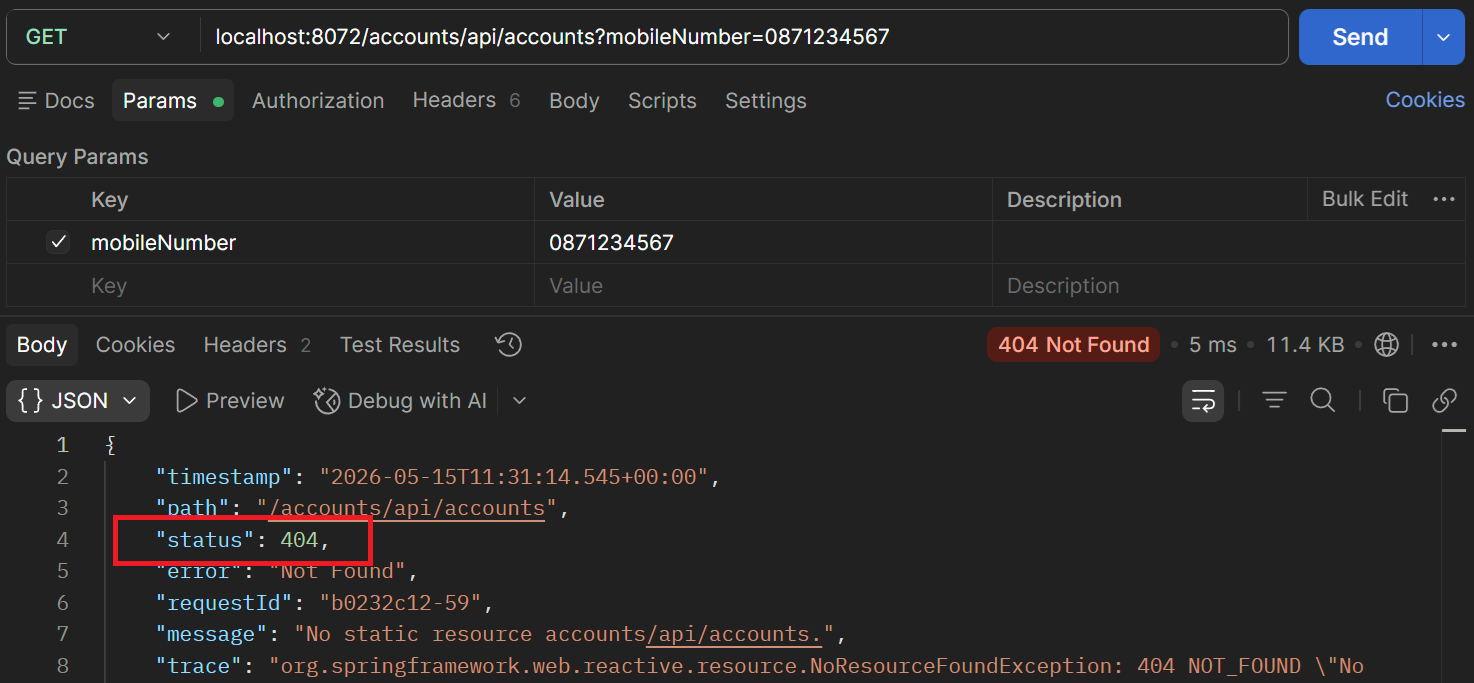The width and height of the screenshot is (1474, 683).
Task: Click the network globe icon
Action: pos(1386,345)
